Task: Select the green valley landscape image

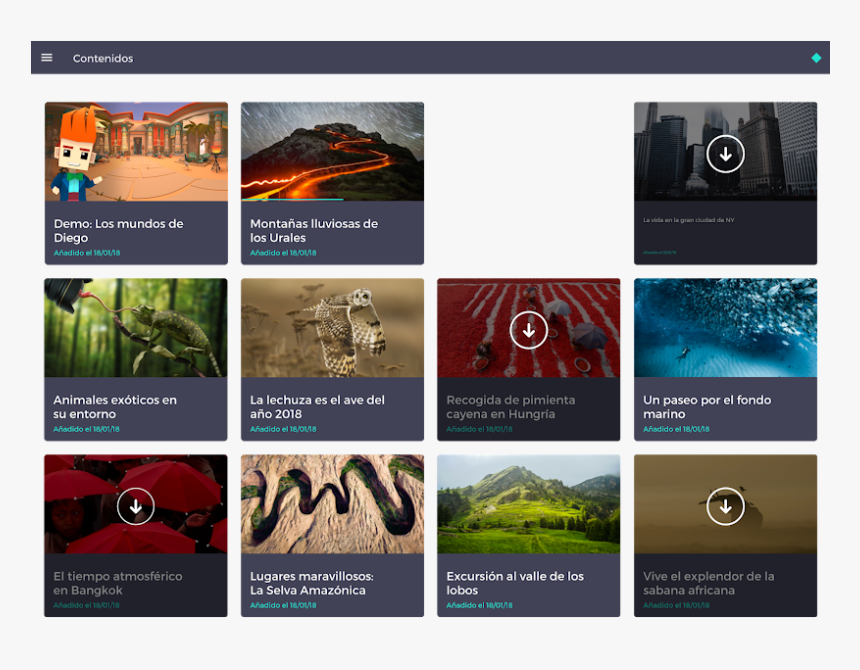Action: (529, 504)
